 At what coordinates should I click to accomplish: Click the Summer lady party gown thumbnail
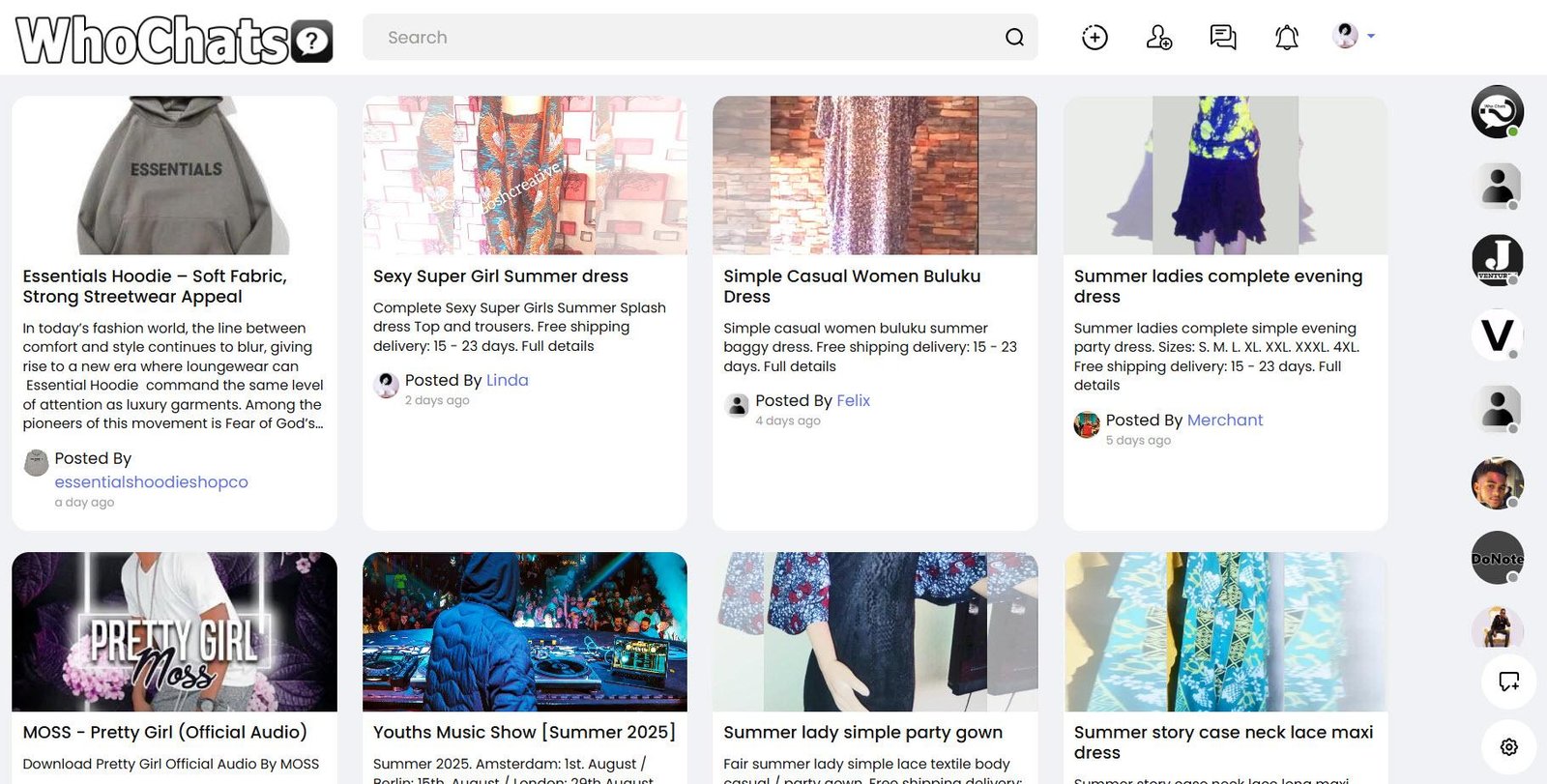tap(875, 632)
